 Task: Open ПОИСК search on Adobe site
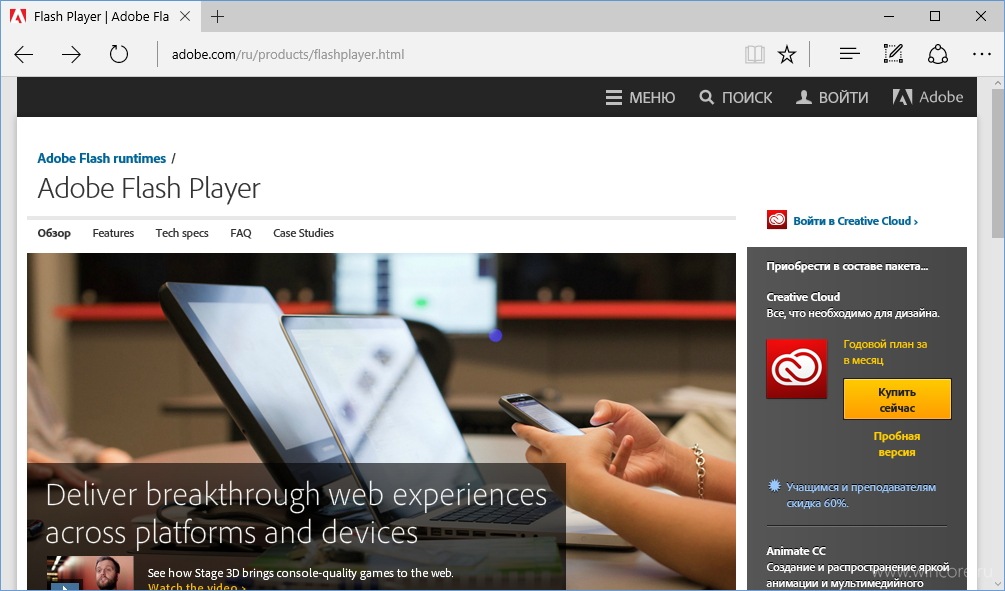pos(736,97)
